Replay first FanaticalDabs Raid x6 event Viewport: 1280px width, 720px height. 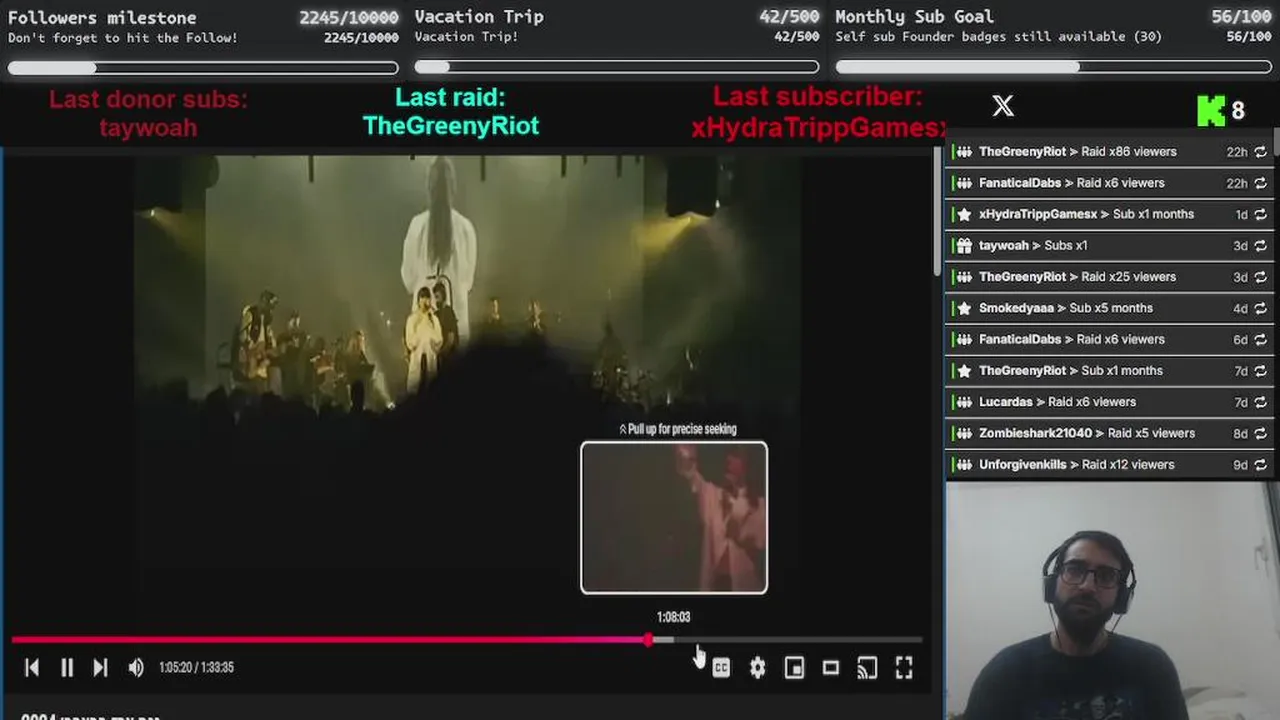[1260, 183]
